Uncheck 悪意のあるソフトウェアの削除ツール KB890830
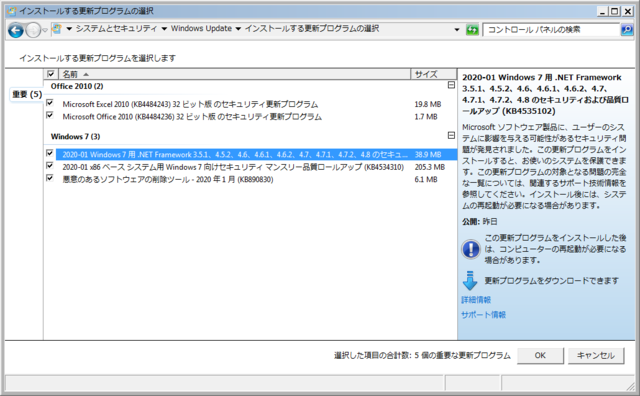This screenshot has height=396, width=640. tap(50, 178)
